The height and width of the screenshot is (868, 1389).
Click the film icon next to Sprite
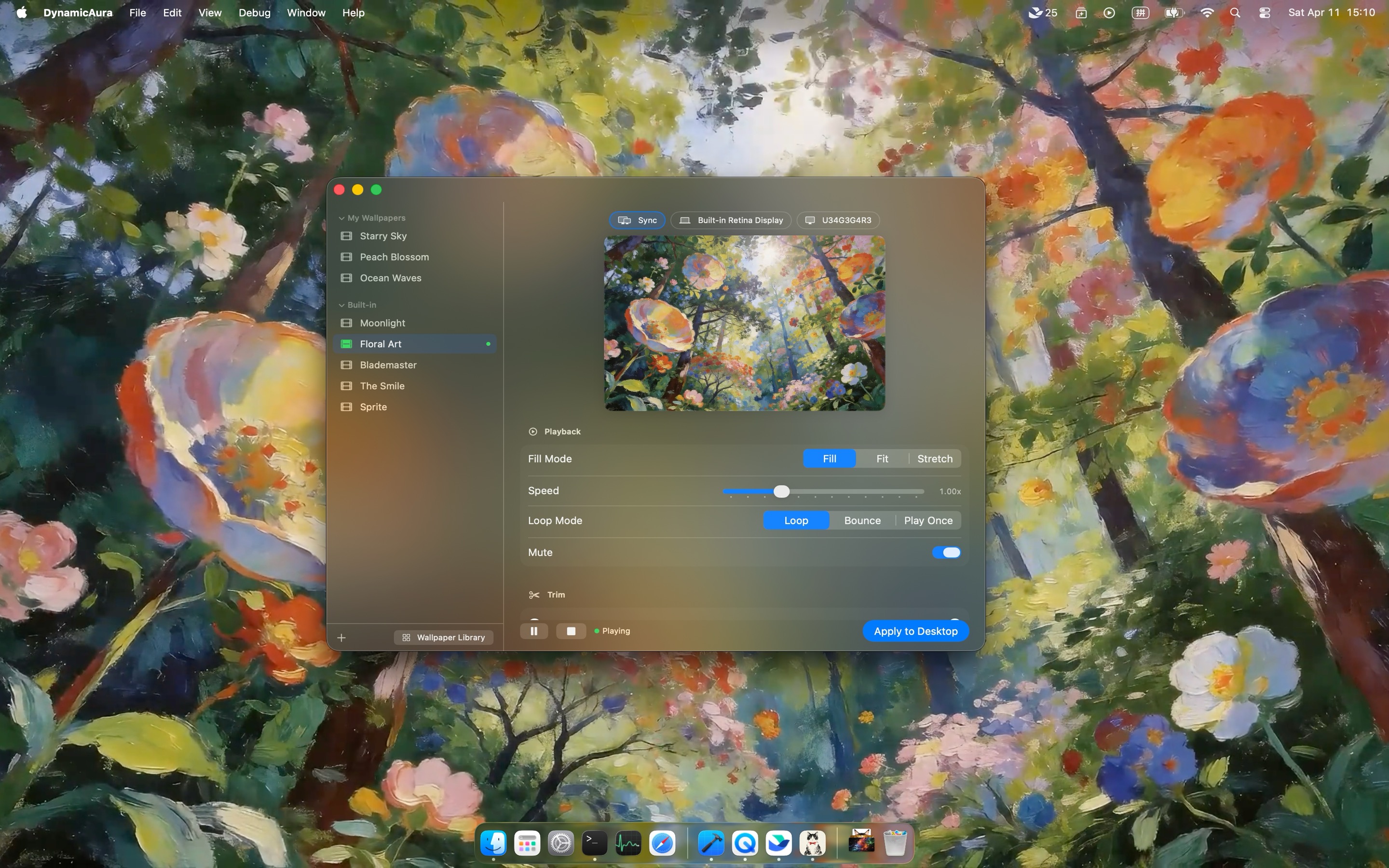tap(346, 407)
